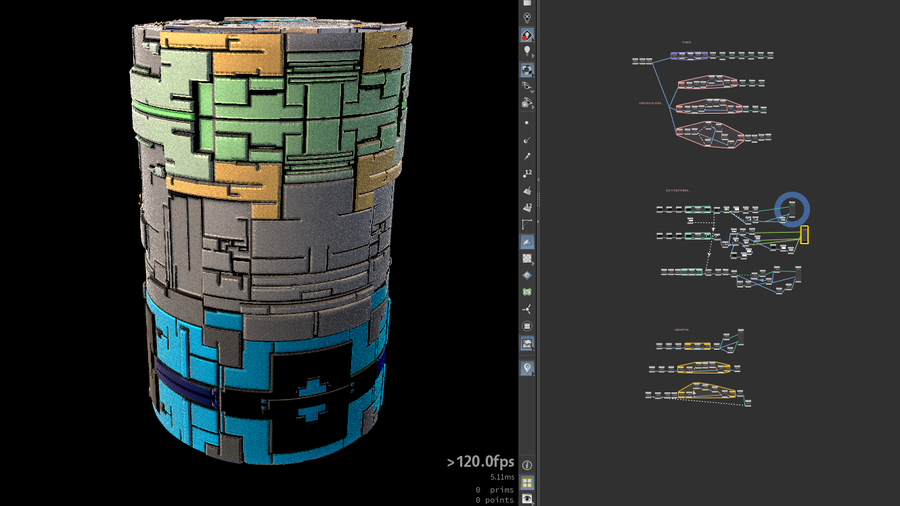This screenshot has height=506, width=900.
Task: Open the highlighted shading mode dropdown icon
Action: [x=527, y=70]
